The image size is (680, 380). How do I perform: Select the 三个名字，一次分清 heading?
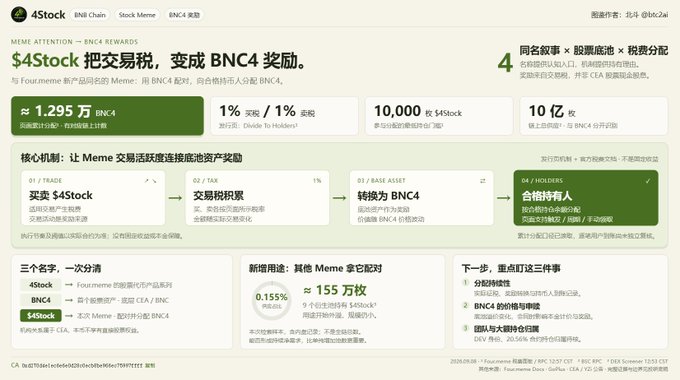click(x=60, y=268)
